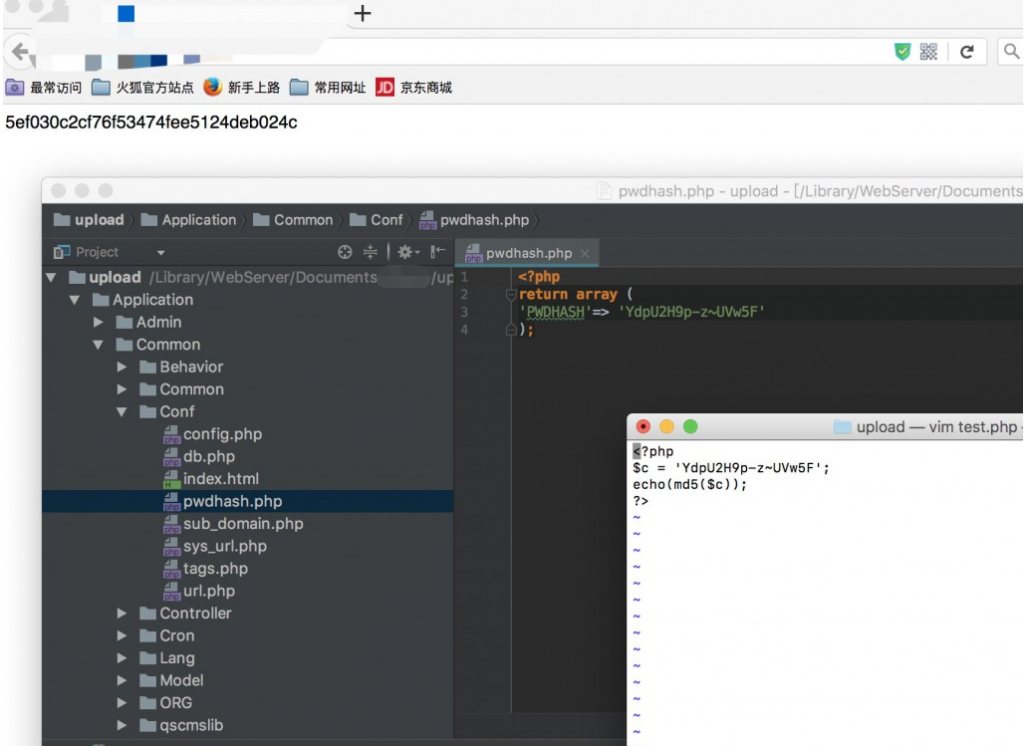Go back with the browser back arrow

point(21,52)
